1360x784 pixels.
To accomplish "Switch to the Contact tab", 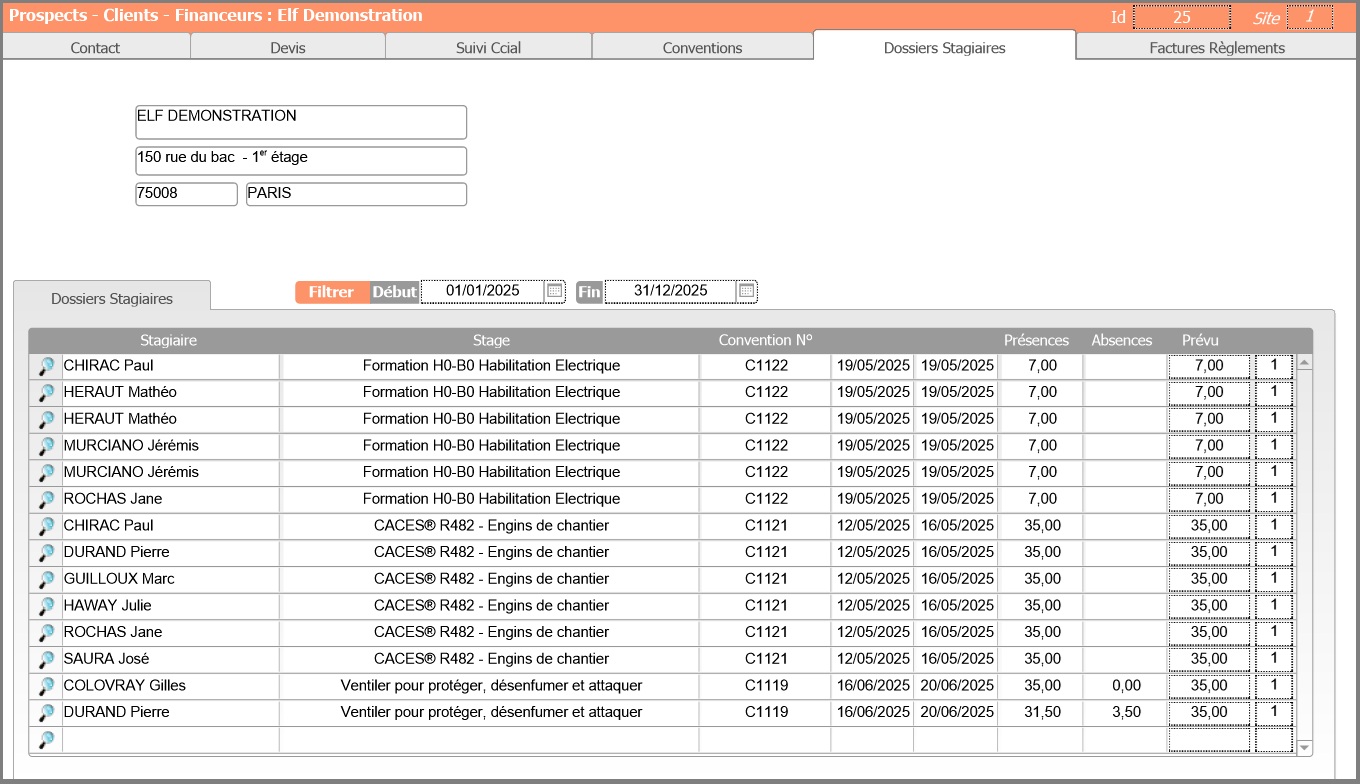I will (x=95, y=47).
